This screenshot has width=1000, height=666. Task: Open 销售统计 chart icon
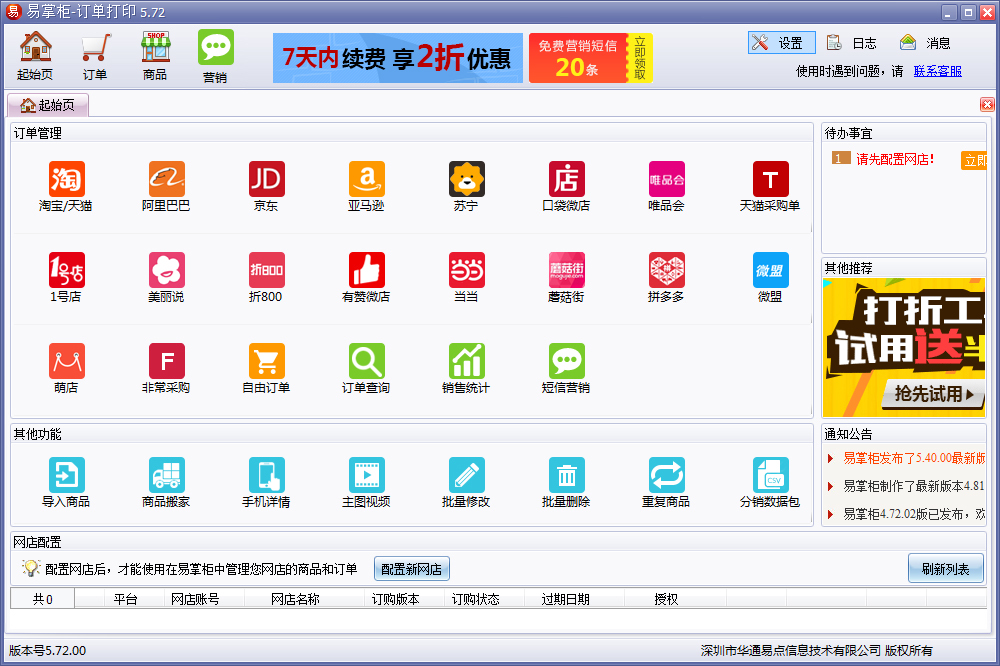coord(467,368)
